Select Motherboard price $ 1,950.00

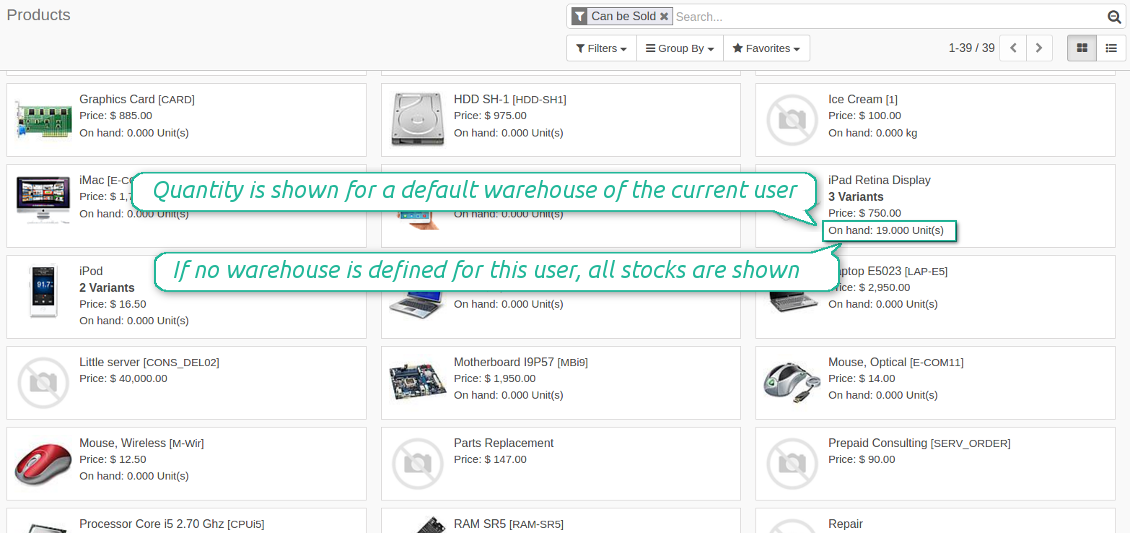[x=494, y=378]
